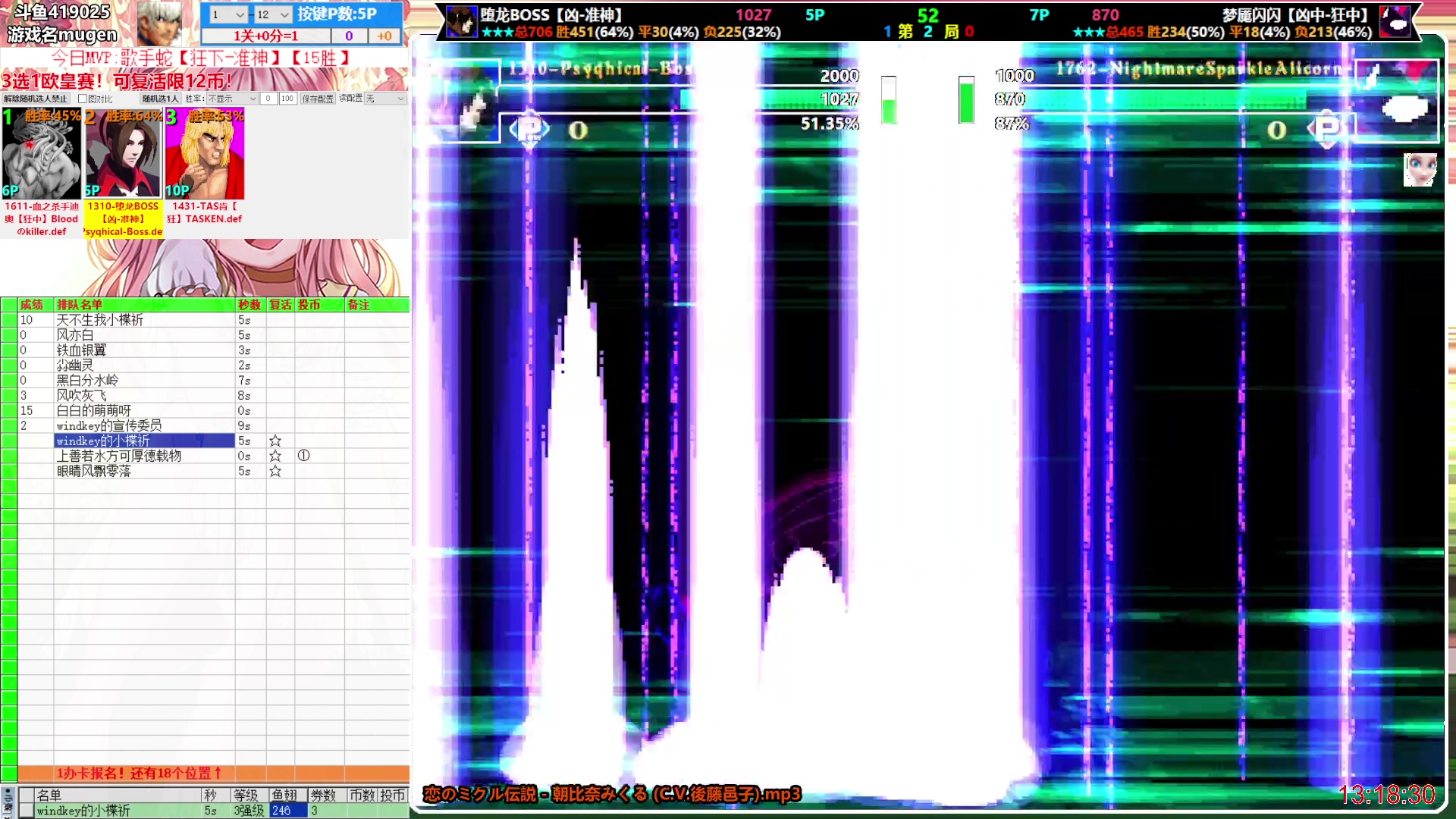Click the star icon in 上善若水方可厚德载物 row
The image size is (1456, 819).
click(275, 456)
